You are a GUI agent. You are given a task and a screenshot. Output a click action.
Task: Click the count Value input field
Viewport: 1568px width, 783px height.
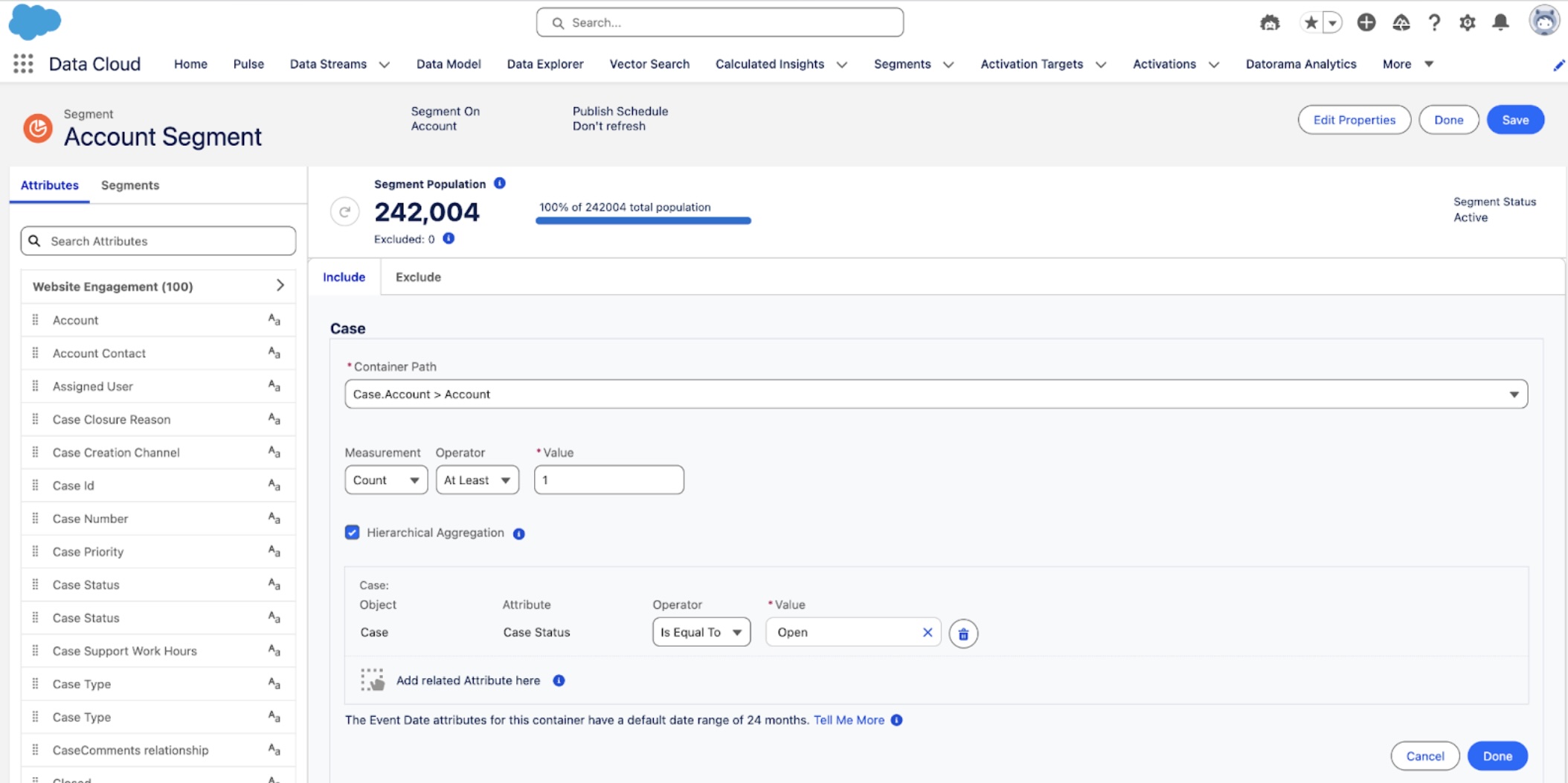pyautogui.click(x=608, y=480)
